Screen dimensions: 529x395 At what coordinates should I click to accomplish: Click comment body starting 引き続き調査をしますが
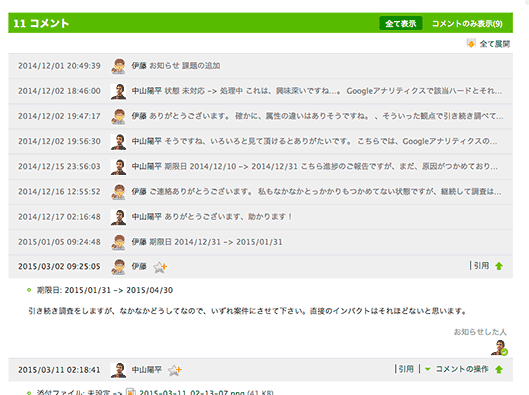pyautogui.click(x=247, y=311)
